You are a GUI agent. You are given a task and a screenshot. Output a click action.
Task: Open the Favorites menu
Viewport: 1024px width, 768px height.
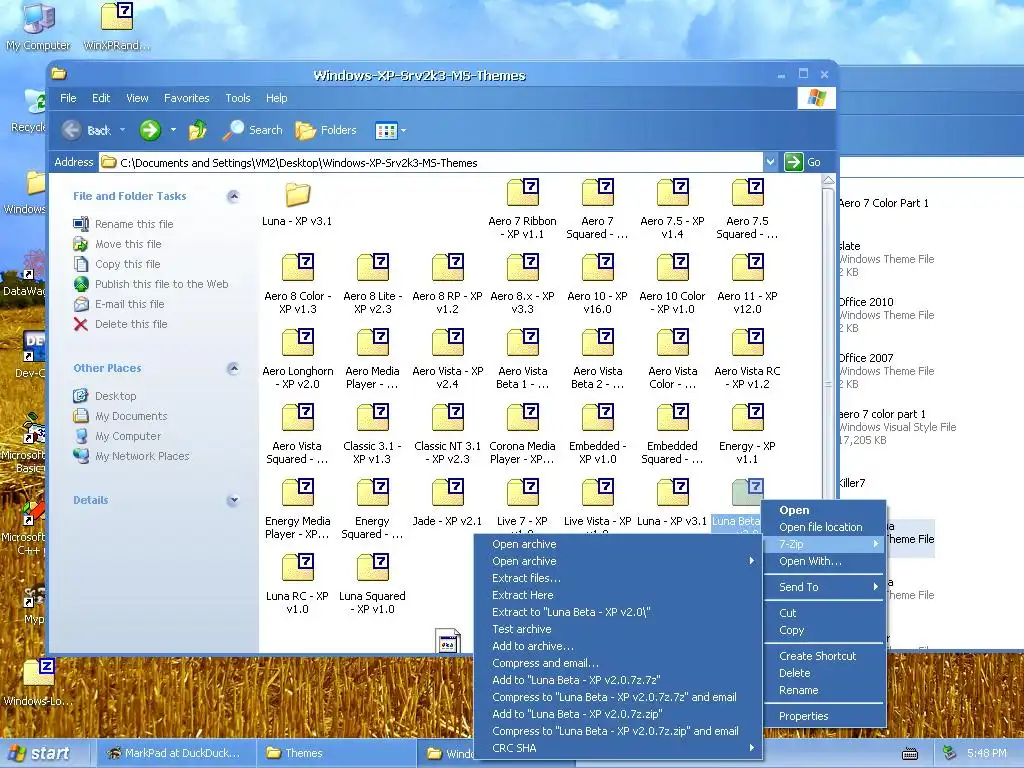click(187, 98)
